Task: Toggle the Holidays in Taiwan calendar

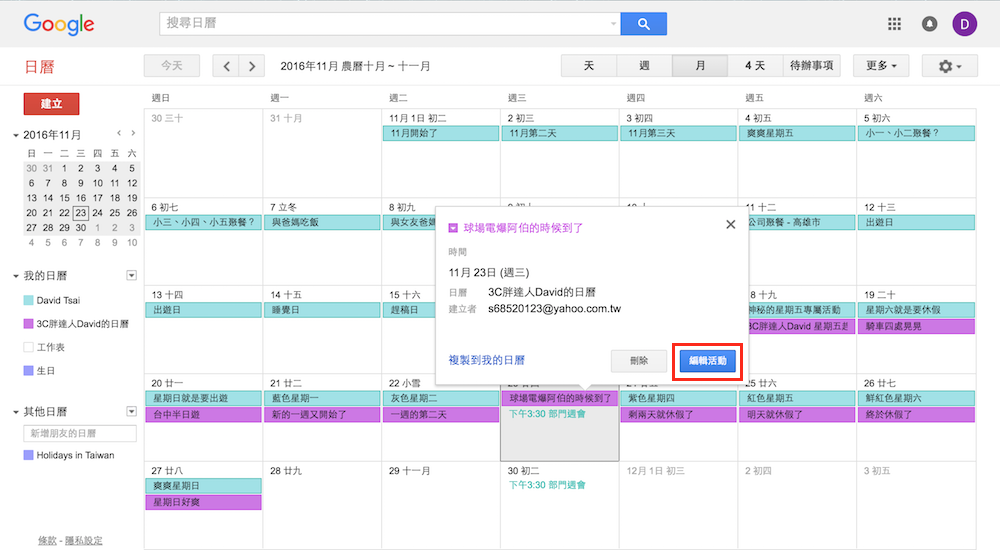Action: coord(28,455)
